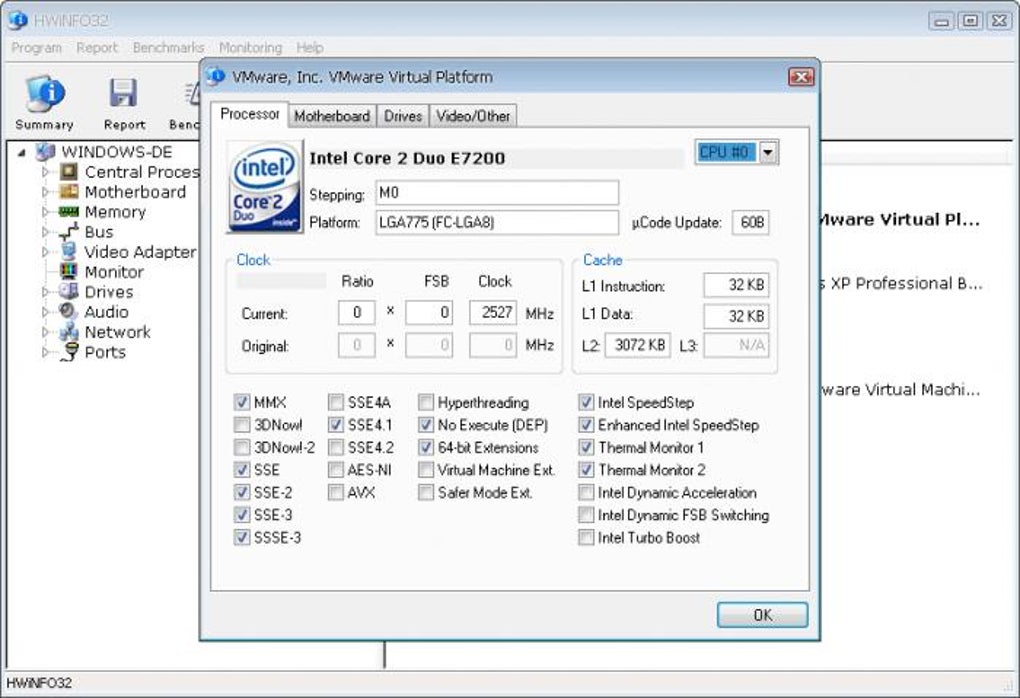Click the Intel Core 2 Duo logo
This screenshot has width=1020, height=698.
click(x=265, y=187)
